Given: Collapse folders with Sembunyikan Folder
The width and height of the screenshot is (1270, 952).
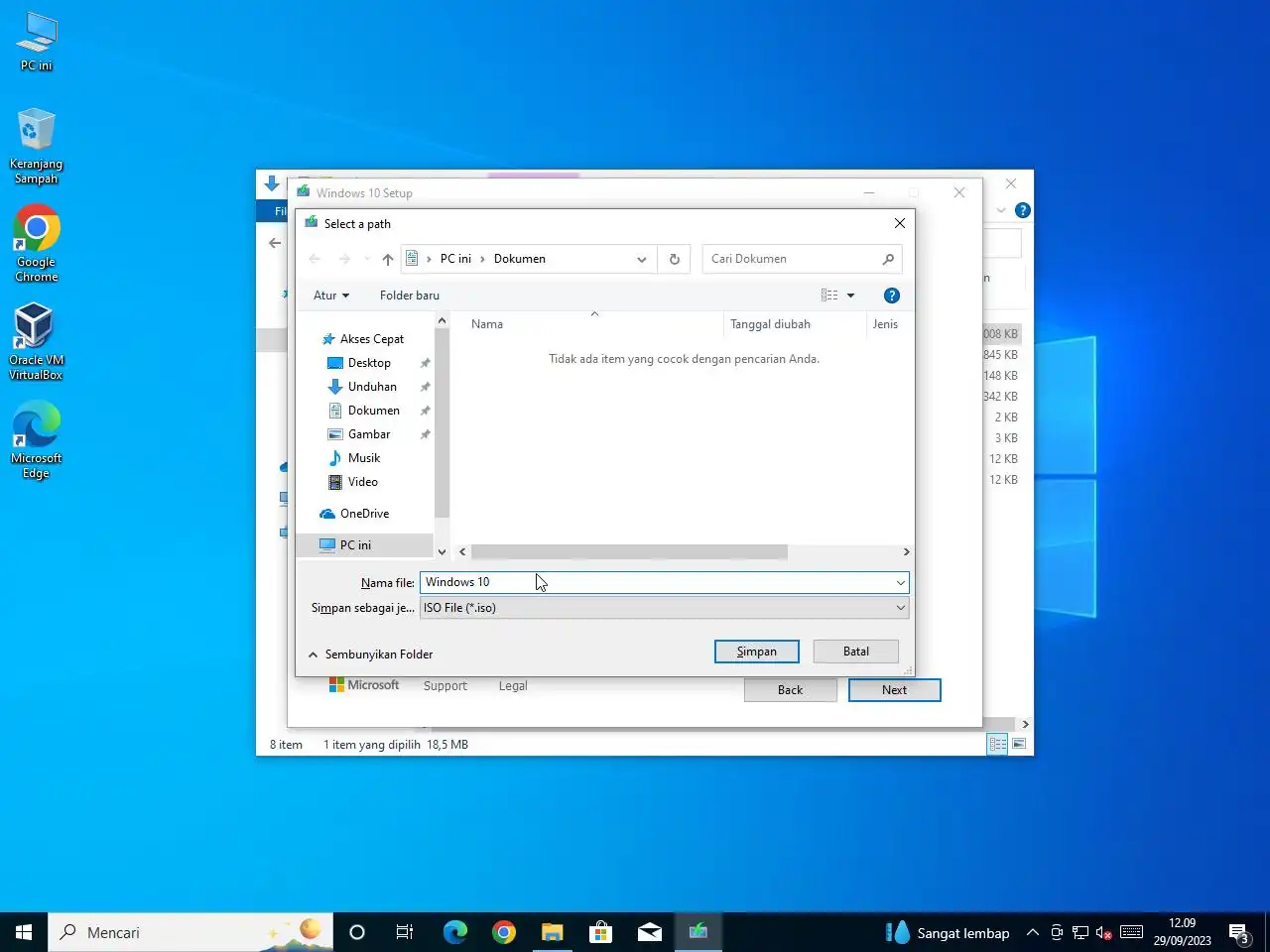Looking at the screenshot, I should click(x=370, y=654).
